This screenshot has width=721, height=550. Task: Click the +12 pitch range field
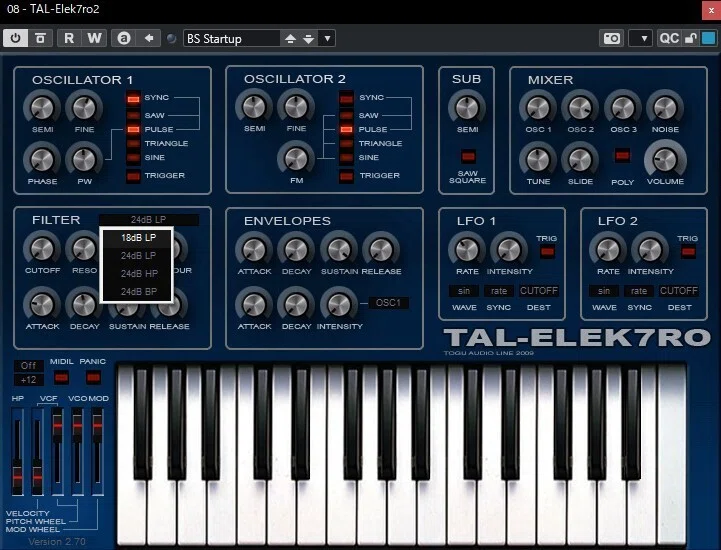tap(29, 380)
